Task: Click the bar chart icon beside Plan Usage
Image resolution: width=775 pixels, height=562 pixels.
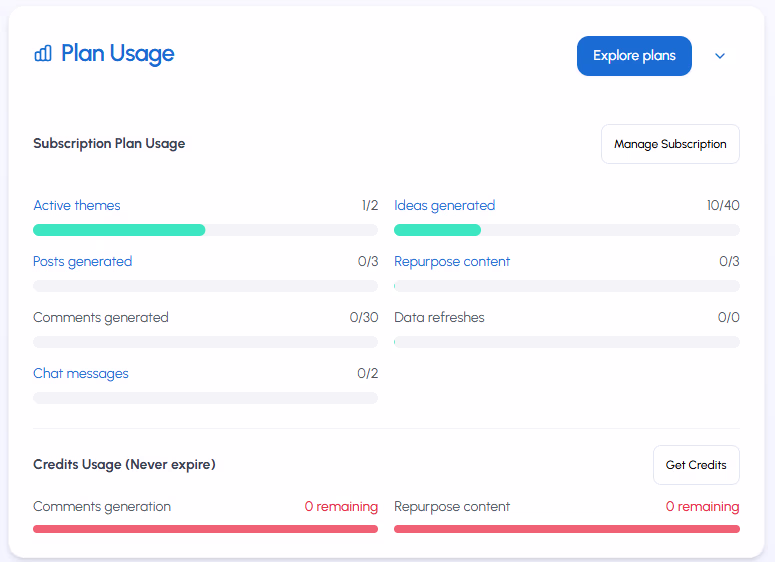Action: pyautogui.click(x=43, y=54)
